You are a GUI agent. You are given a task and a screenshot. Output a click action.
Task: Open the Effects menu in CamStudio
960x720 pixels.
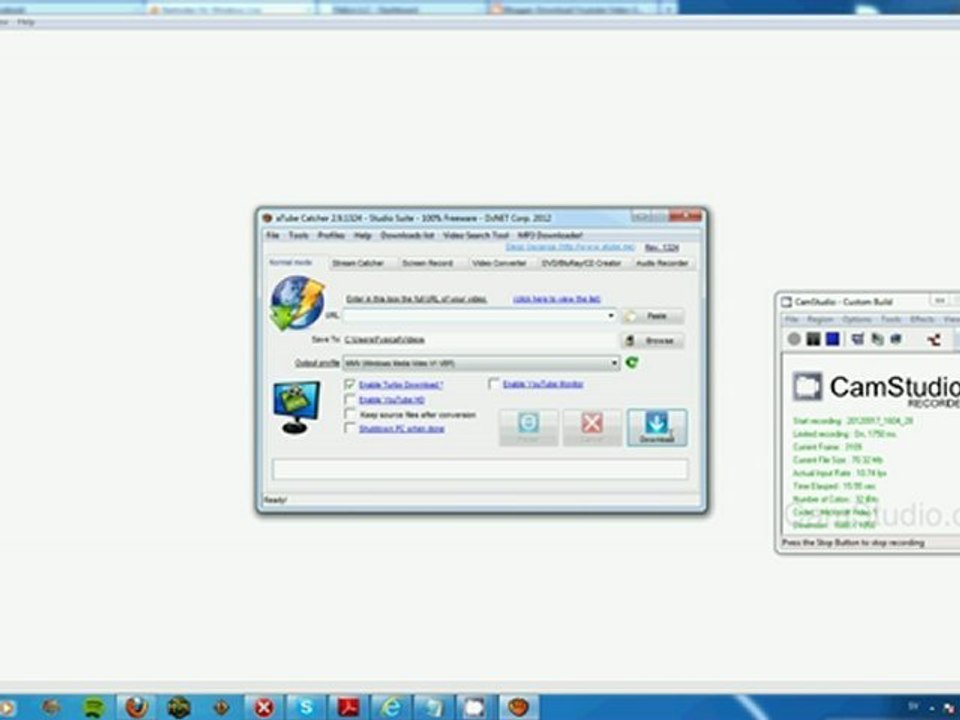922,320
